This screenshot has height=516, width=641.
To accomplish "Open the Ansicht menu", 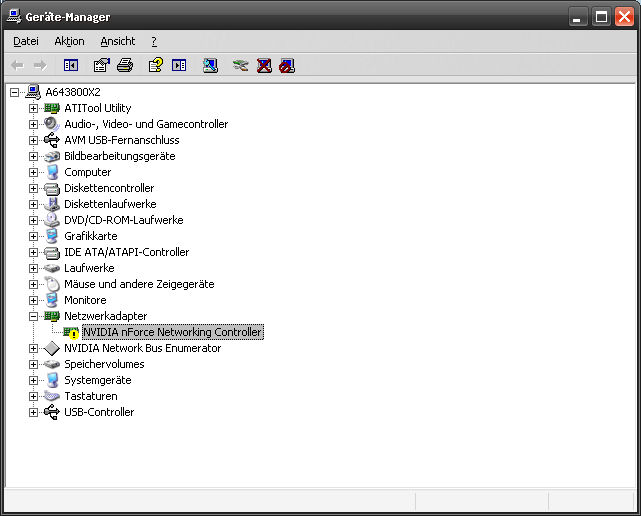I will tap(118, 41).
